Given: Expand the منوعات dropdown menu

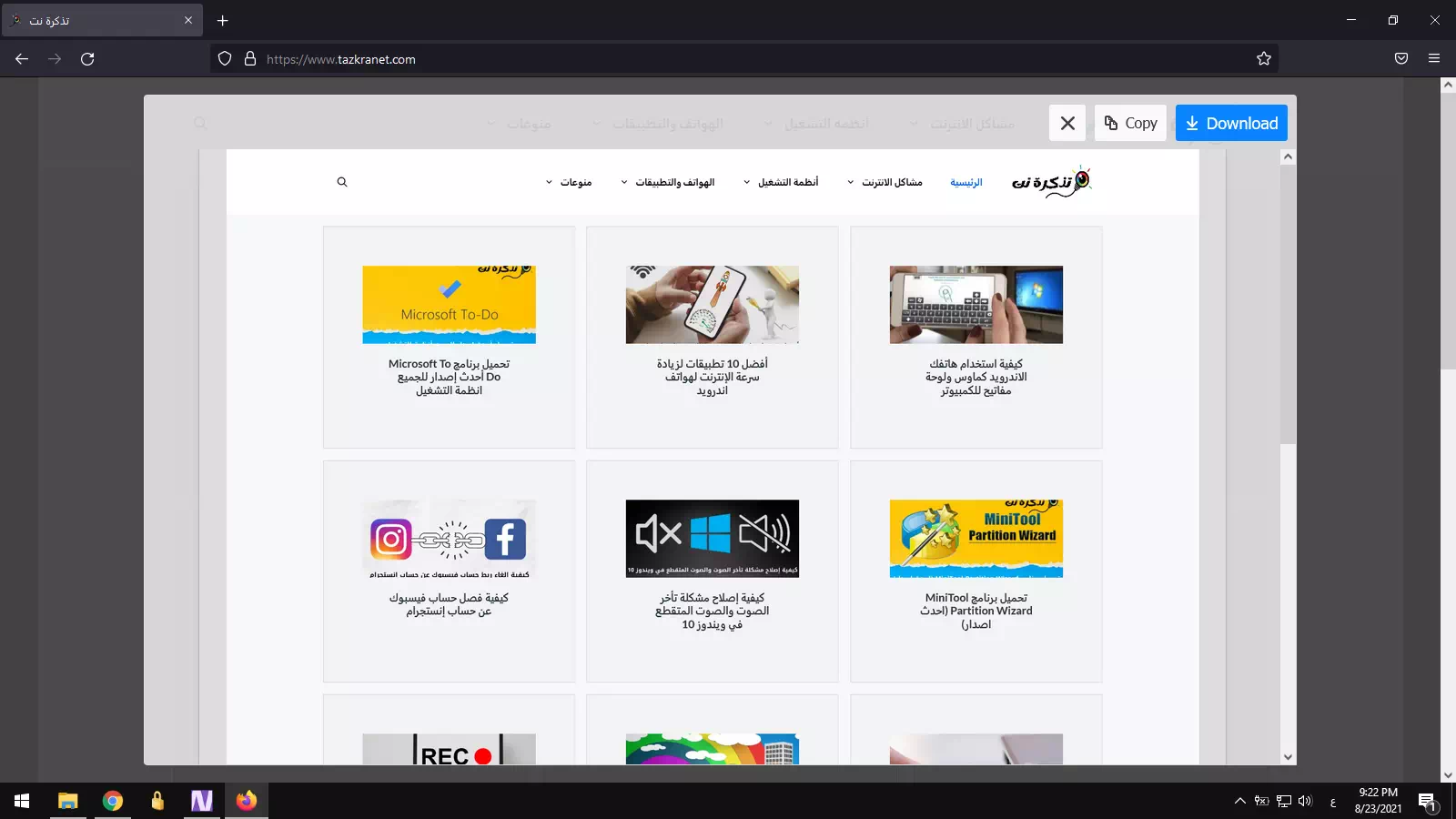Looking at the screenshot, I should 569,183.
